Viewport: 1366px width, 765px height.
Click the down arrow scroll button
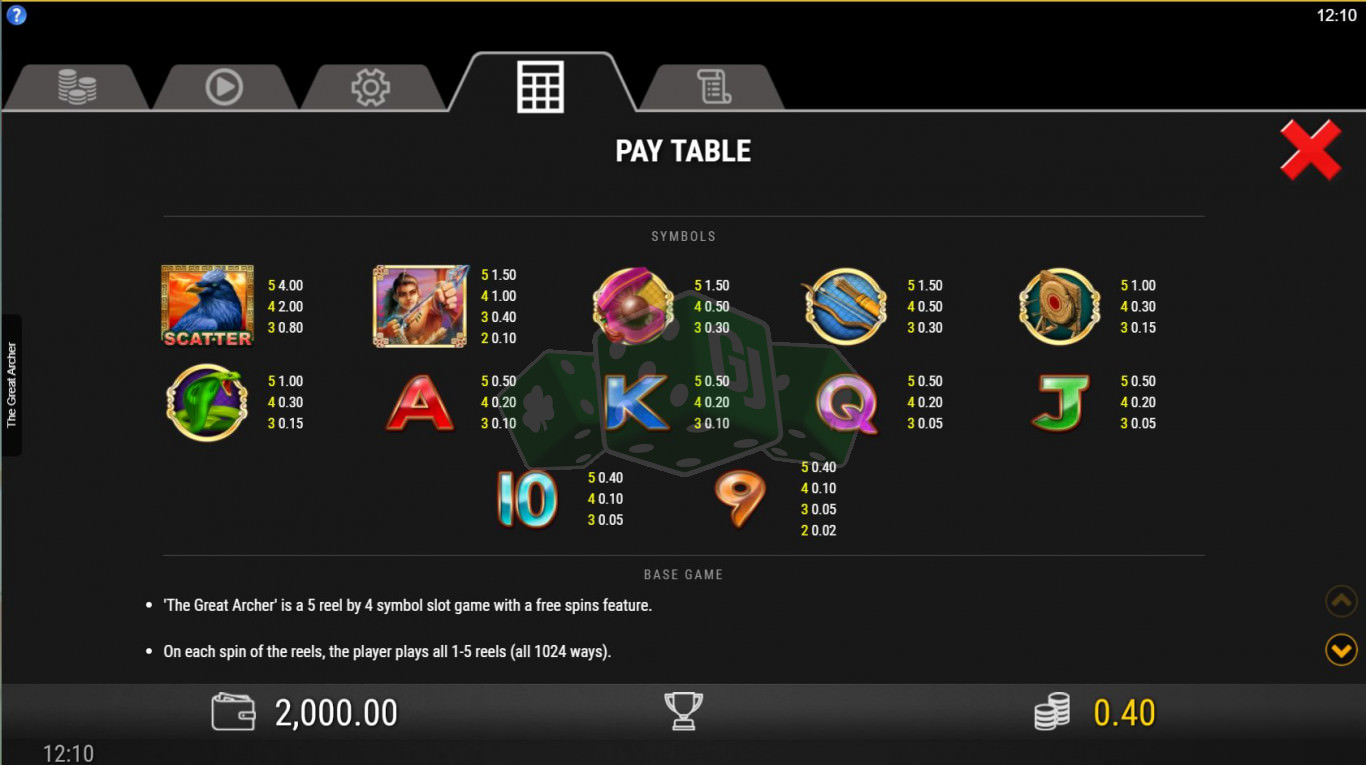pos(1341,650)
